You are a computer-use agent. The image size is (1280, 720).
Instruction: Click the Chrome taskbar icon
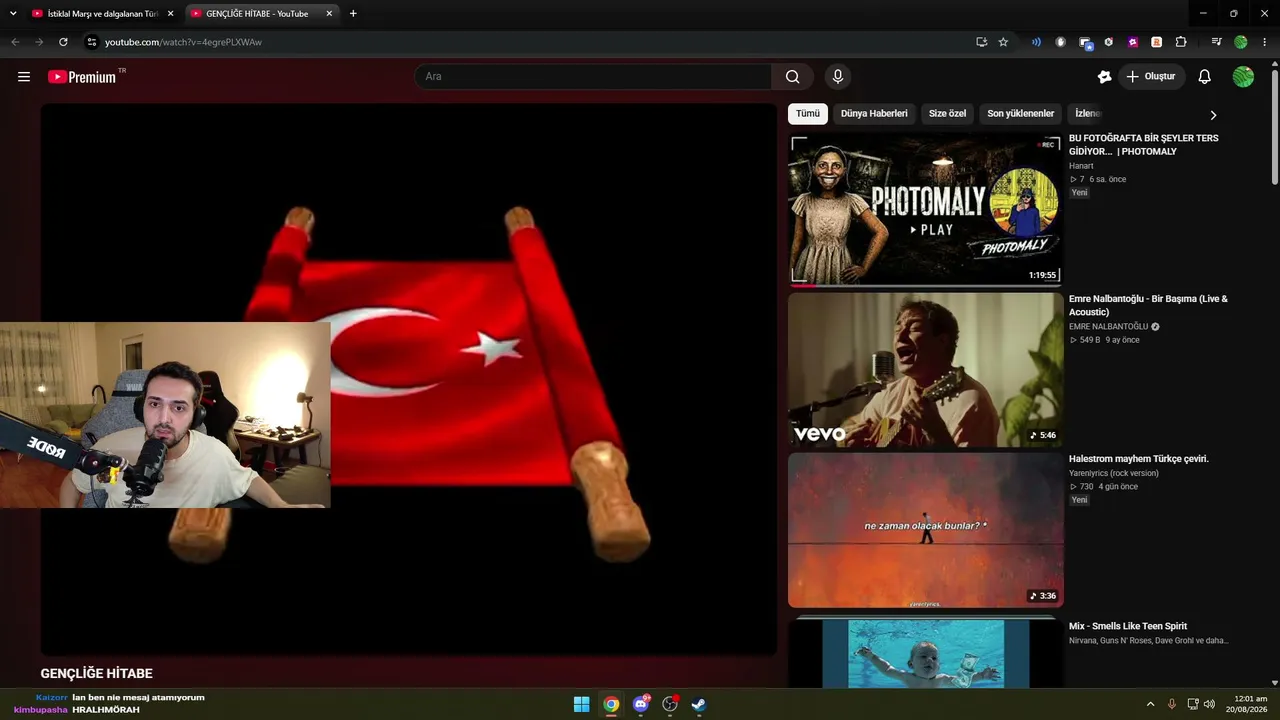(x=611, y=704)
